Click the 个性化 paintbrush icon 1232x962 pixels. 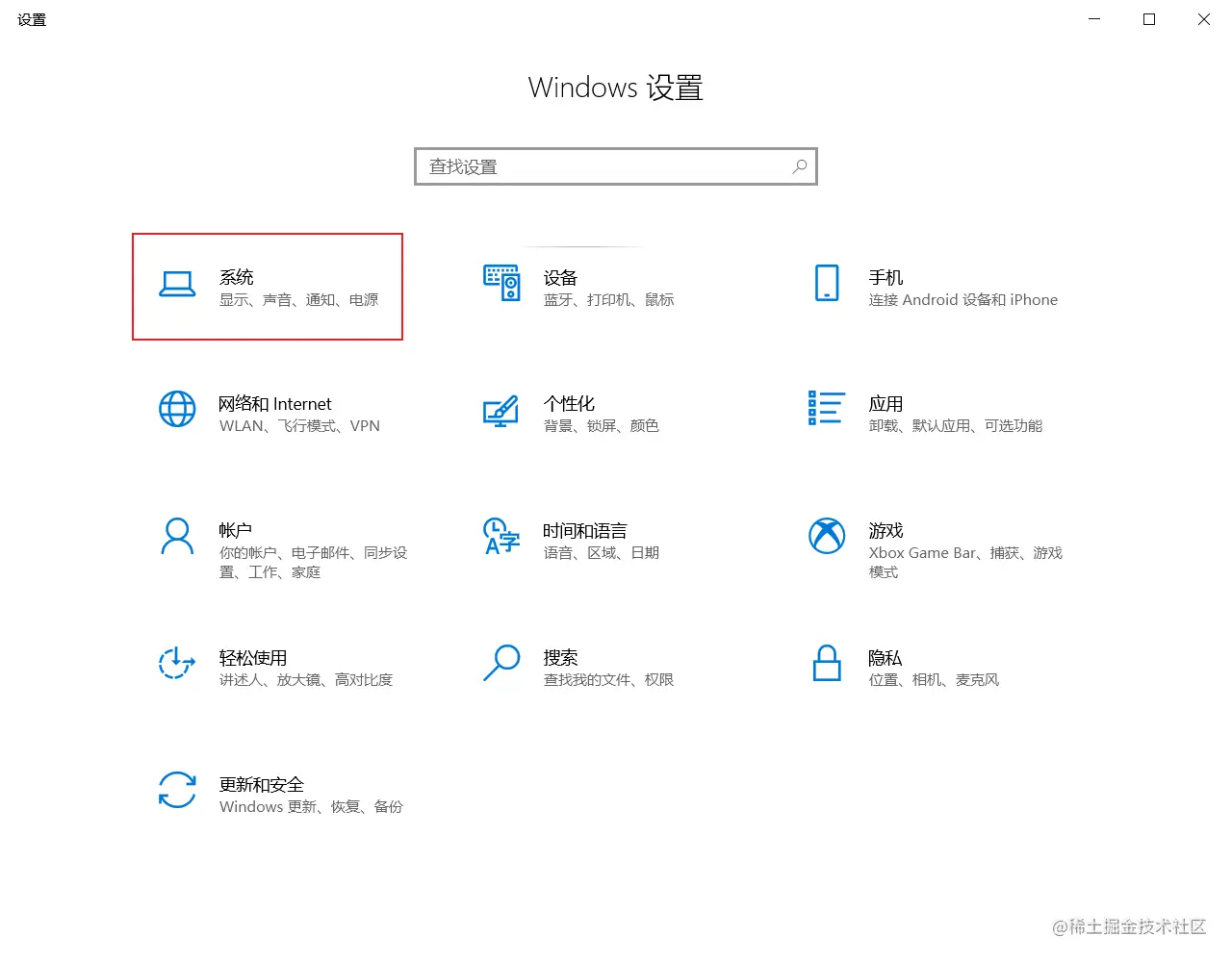click(x=500, y=411)
